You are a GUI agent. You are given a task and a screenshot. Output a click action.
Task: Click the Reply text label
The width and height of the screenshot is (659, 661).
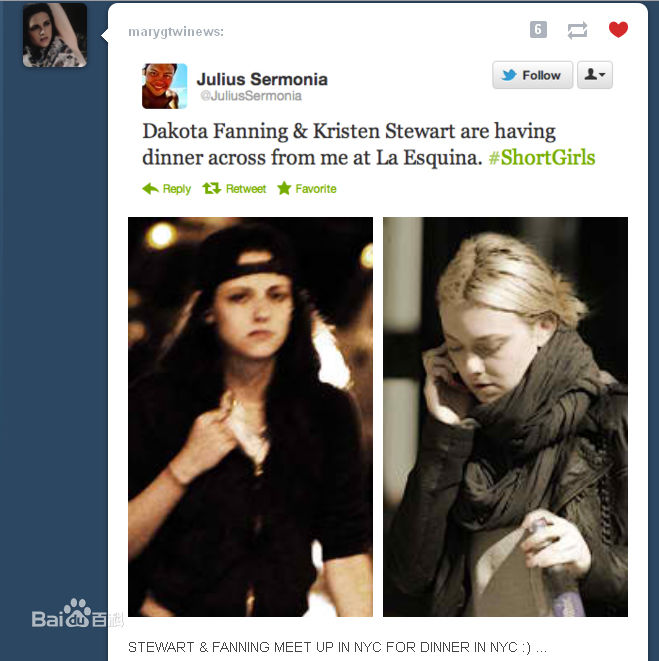pyautogui.click(x=177, y=189)
